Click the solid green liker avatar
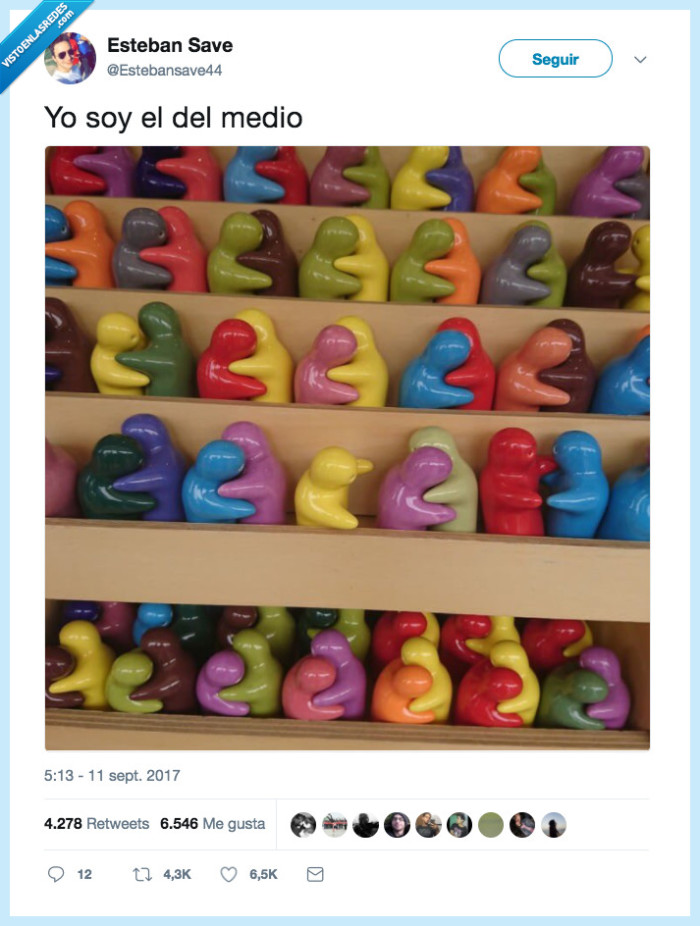This screenshot has height=926, width=700. (490, 825)
